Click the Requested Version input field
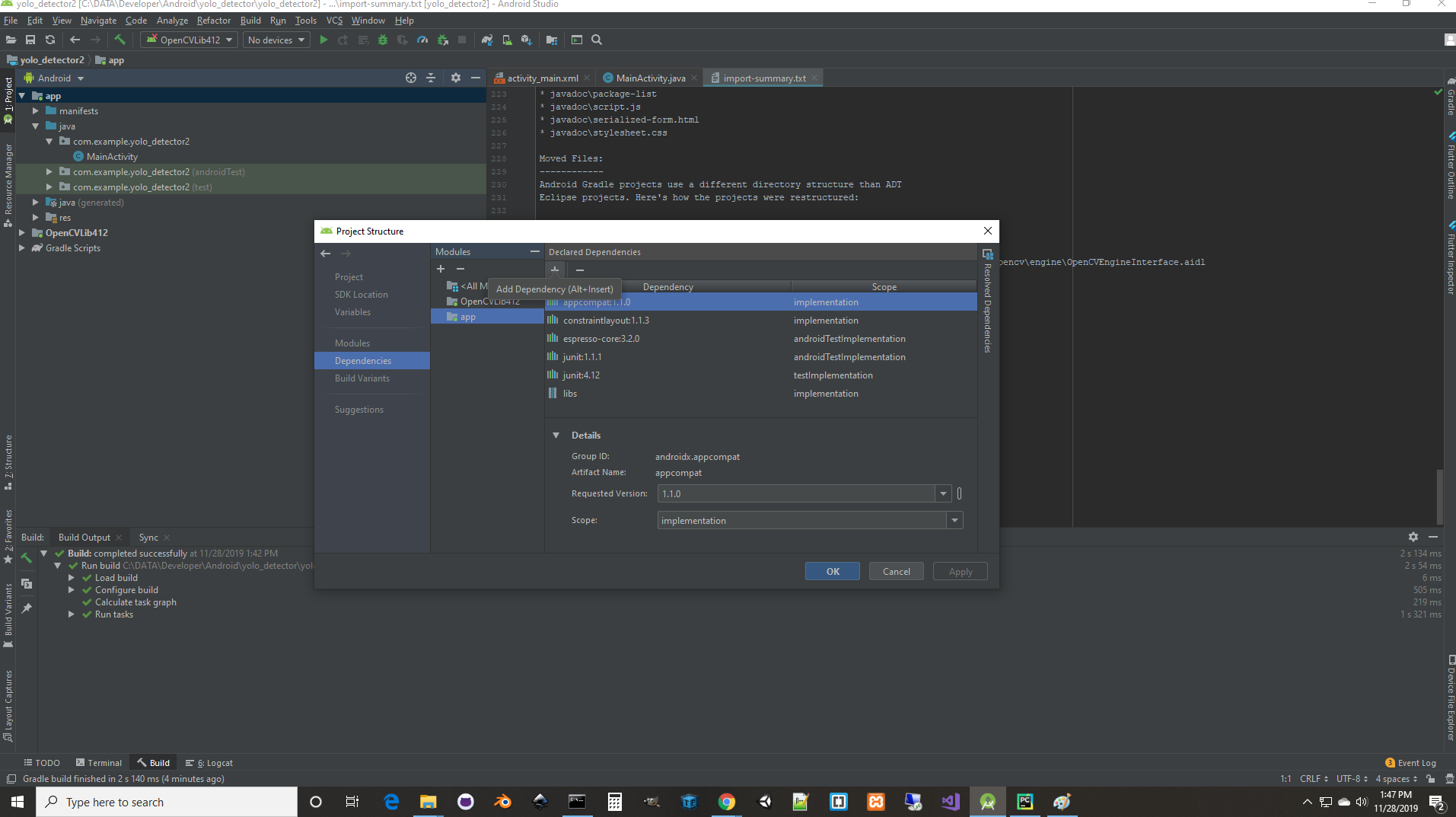This screenshot has width=1456, height=817. pos(796,493)
